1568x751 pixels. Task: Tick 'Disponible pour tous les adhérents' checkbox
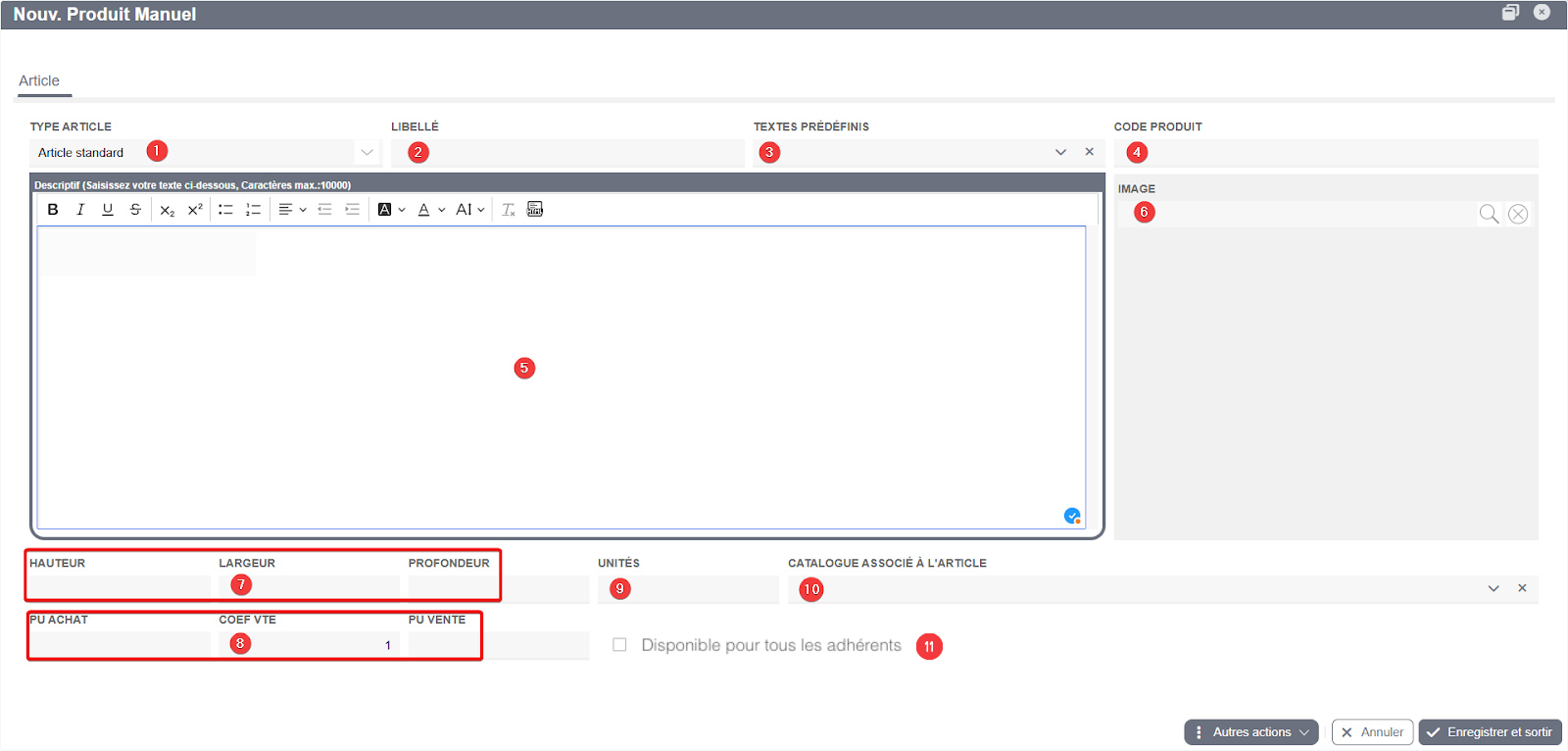[619, 645]
